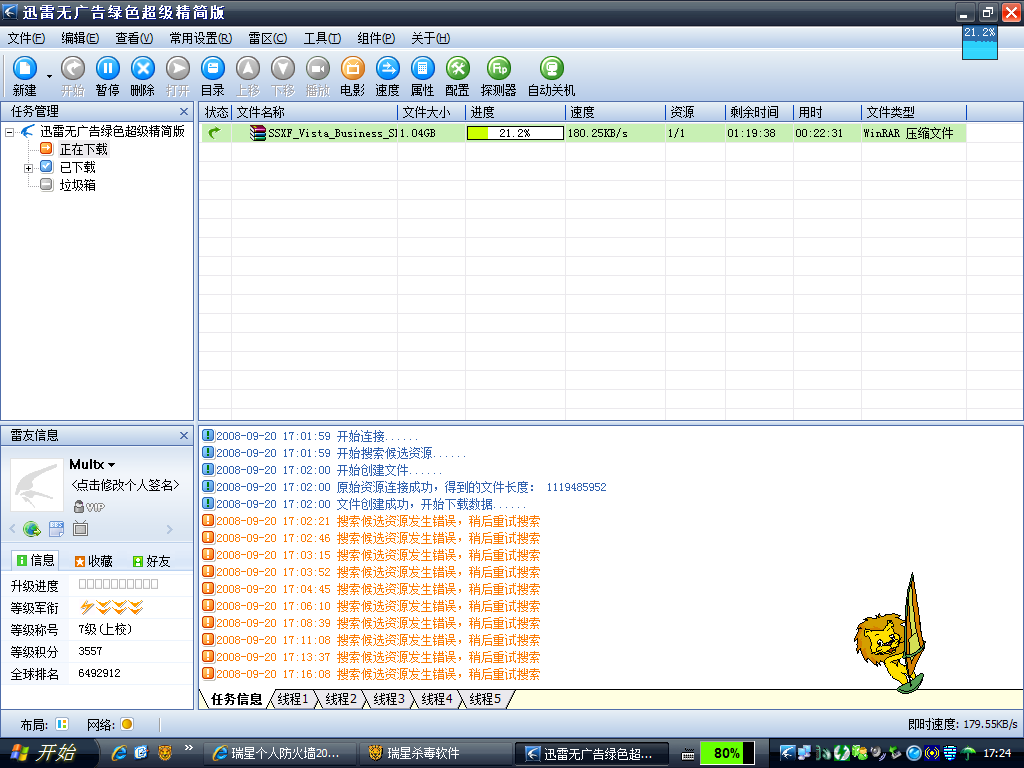1024x768 pixels.
Task: Switch to the 线程5 tab
Action: tap(485, 699)
